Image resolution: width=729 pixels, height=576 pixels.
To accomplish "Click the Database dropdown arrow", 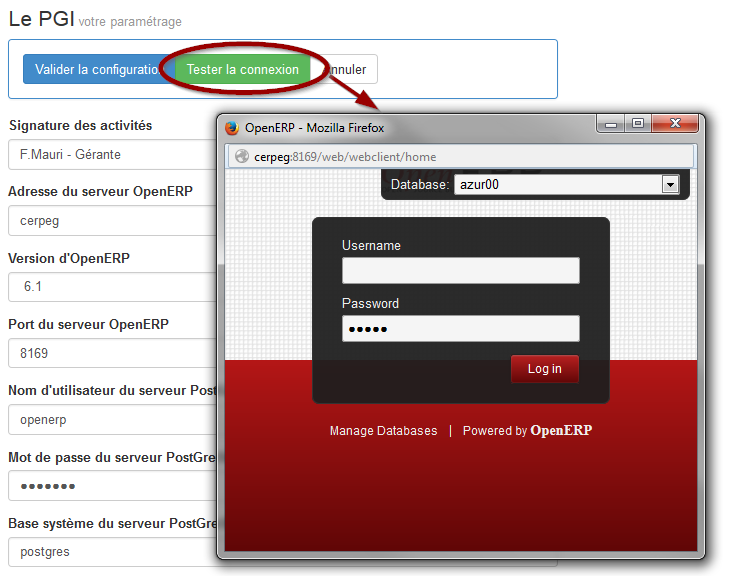I will tap(670, 185).
